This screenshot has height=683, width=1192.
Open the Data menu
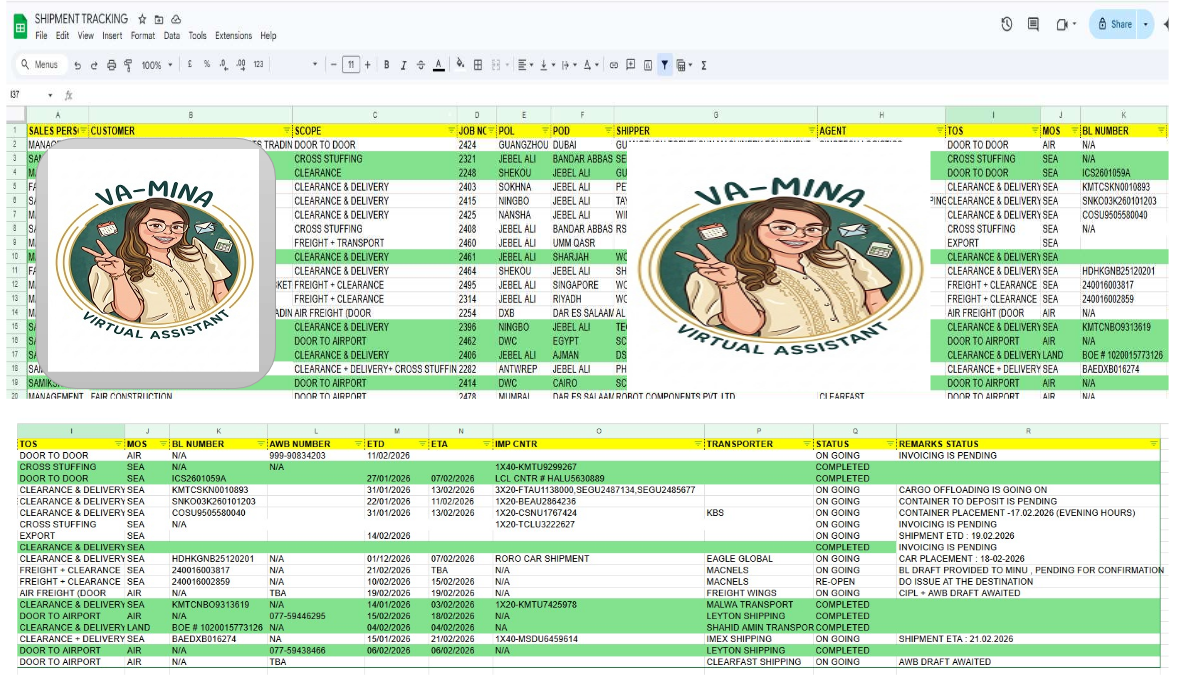pyautogui.click(x=172, y=36)
